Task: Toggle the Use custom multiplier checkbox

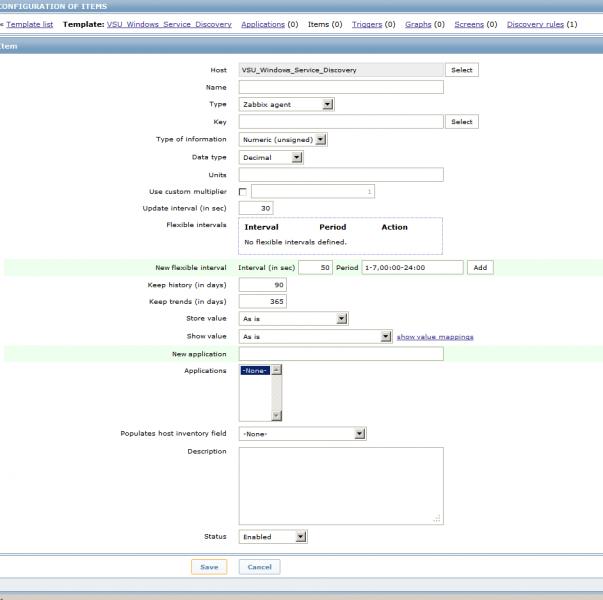Action: click(243, 191)
